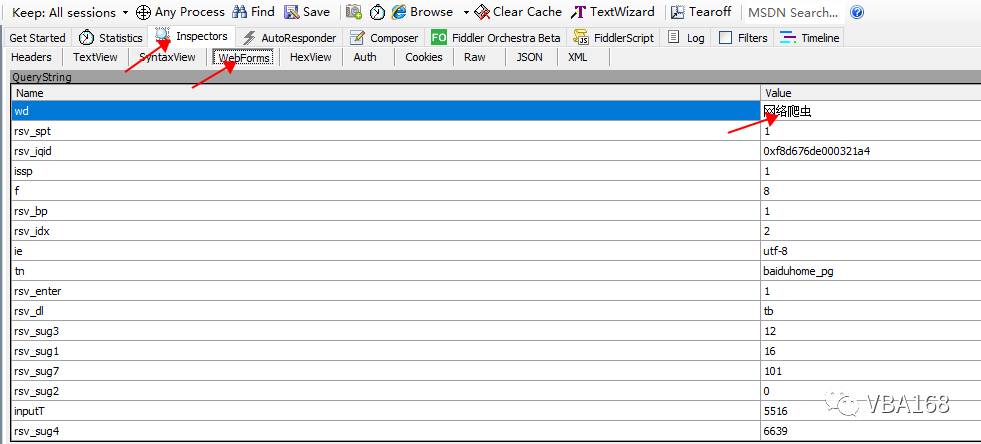
Task: Click the blue help question mark icon
Action: (x=857, y=13)
